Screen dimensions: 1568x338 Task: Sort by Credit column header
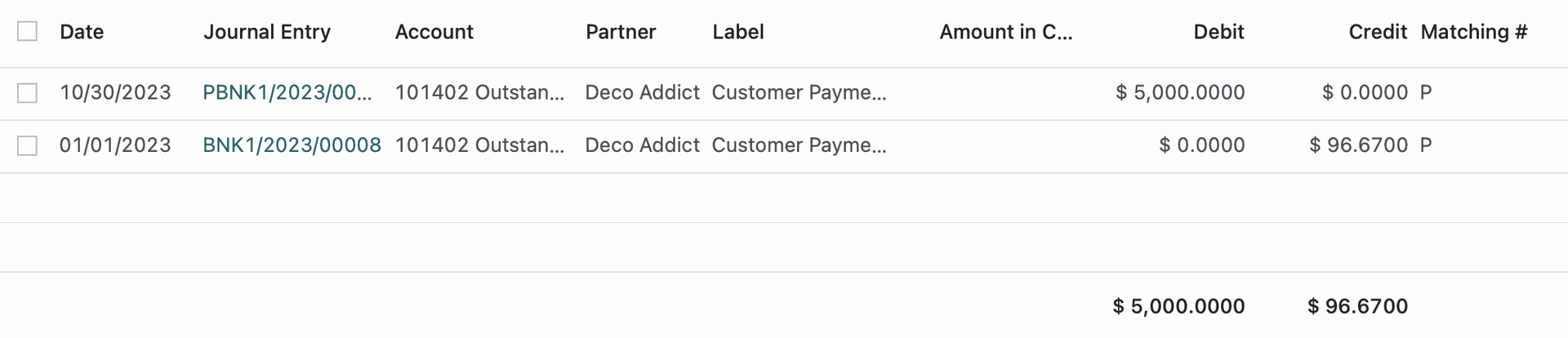pos(1378,32)
